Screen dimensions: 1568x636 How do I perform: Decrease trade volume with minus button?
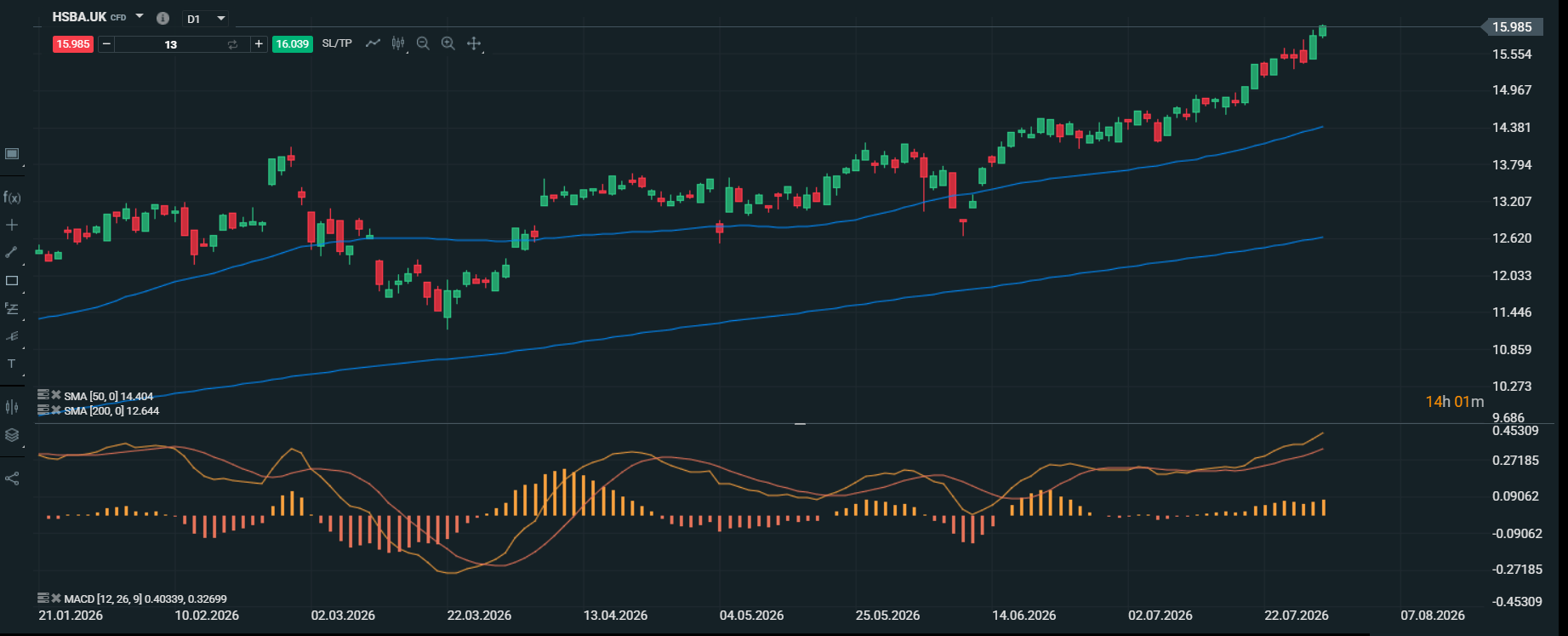point(106,44)
